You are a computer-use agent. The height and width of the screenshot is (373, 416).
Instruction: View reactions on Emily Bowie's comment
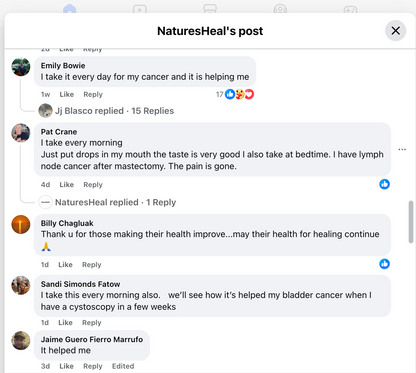pyautogui.click(x=235, y=94)
